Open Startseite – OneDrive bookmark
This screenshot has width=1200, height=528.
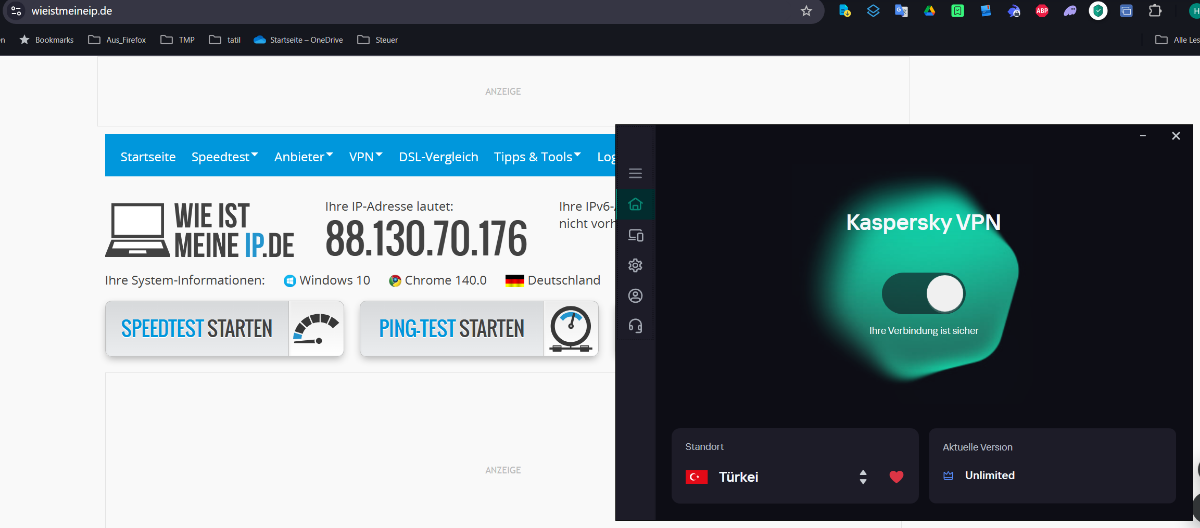click(298, 40)
